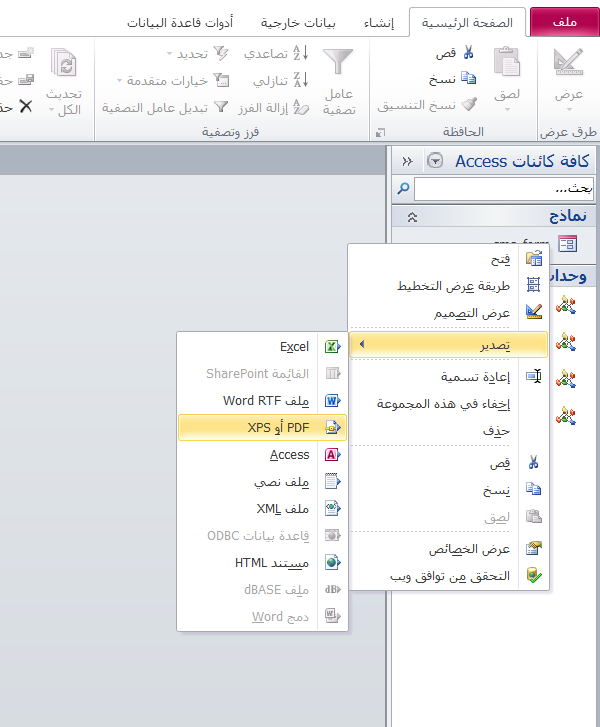The width and height of the screenshot is (600, 727).
Task: Open the إنشاء (Create) tab
Action: [x=379, y=22]
